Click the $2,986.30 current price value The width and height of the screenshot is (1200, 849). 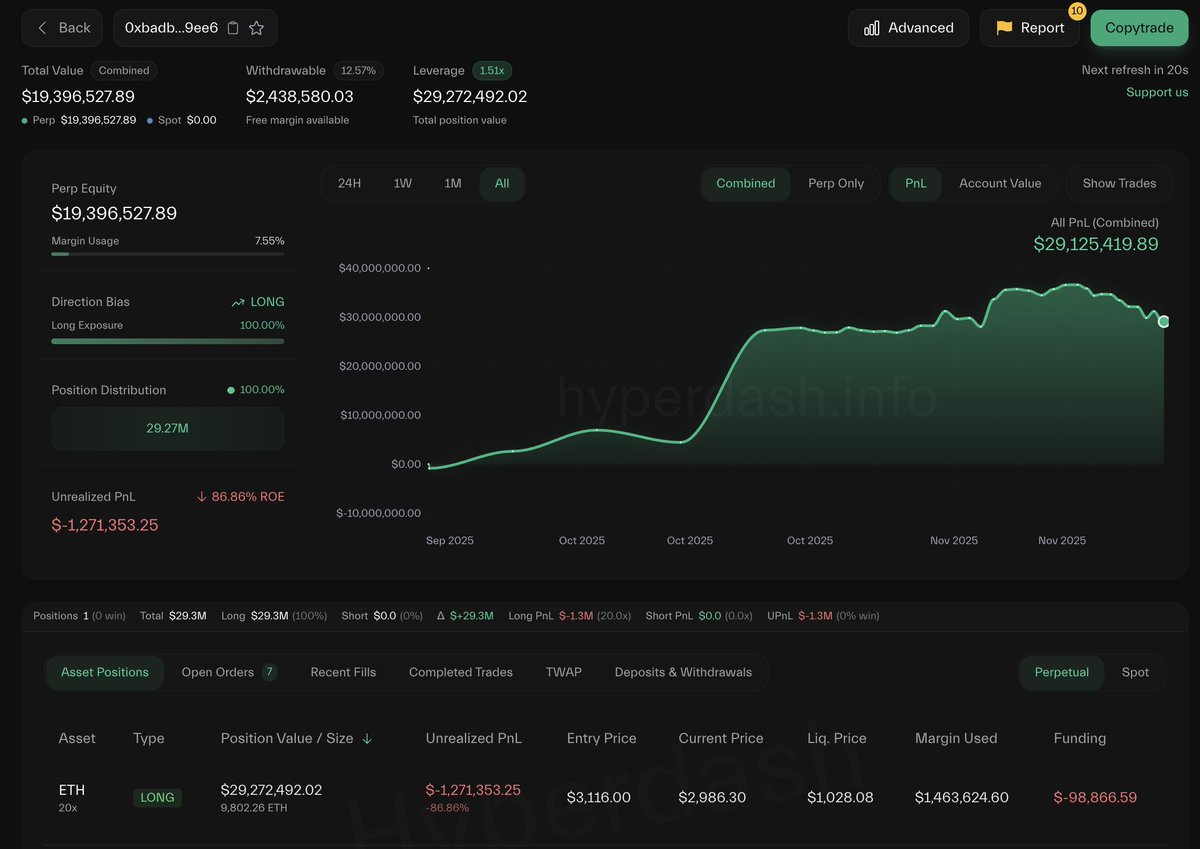pos(712,798)
